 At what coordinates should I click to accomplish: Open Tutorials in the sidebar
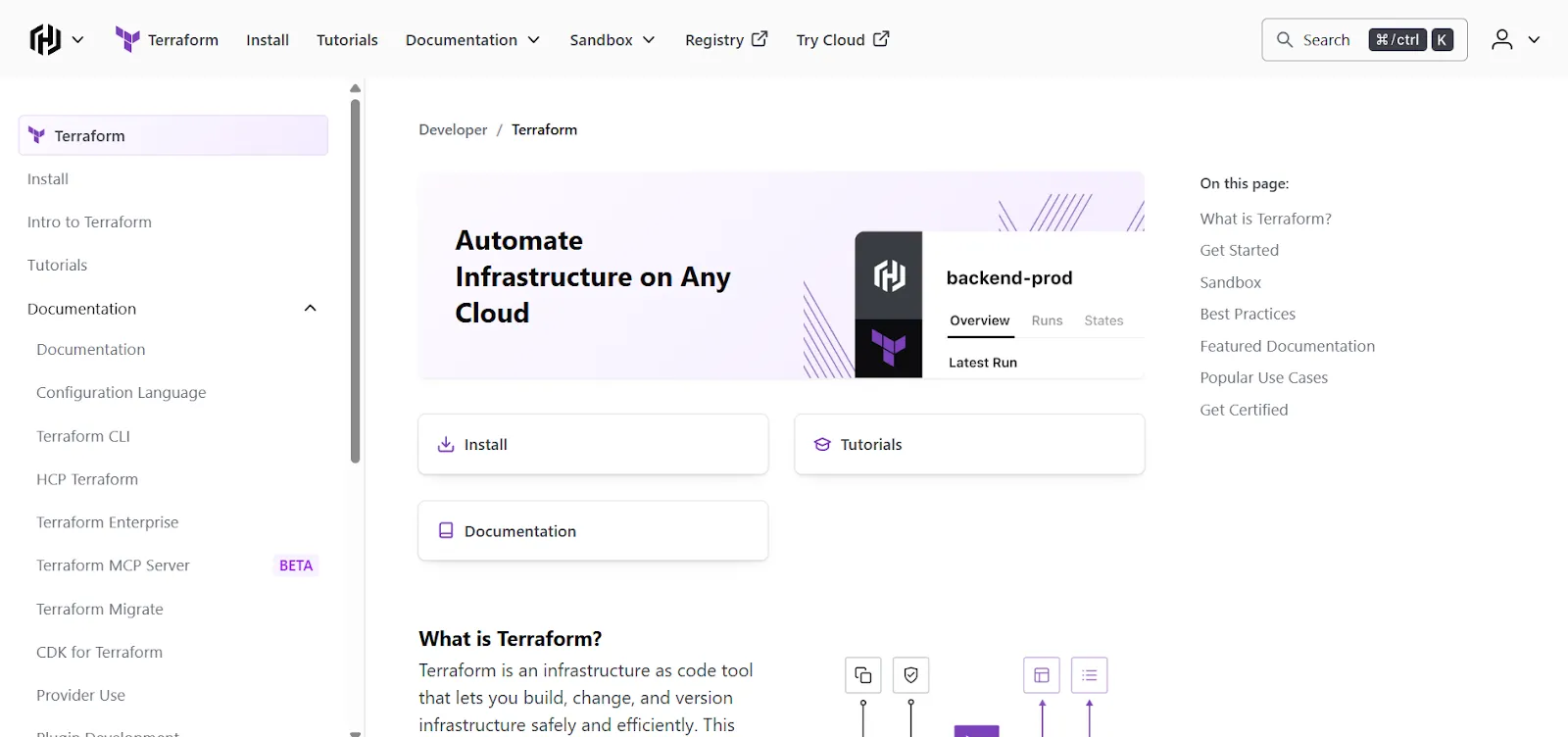click(x=57, y=266)
